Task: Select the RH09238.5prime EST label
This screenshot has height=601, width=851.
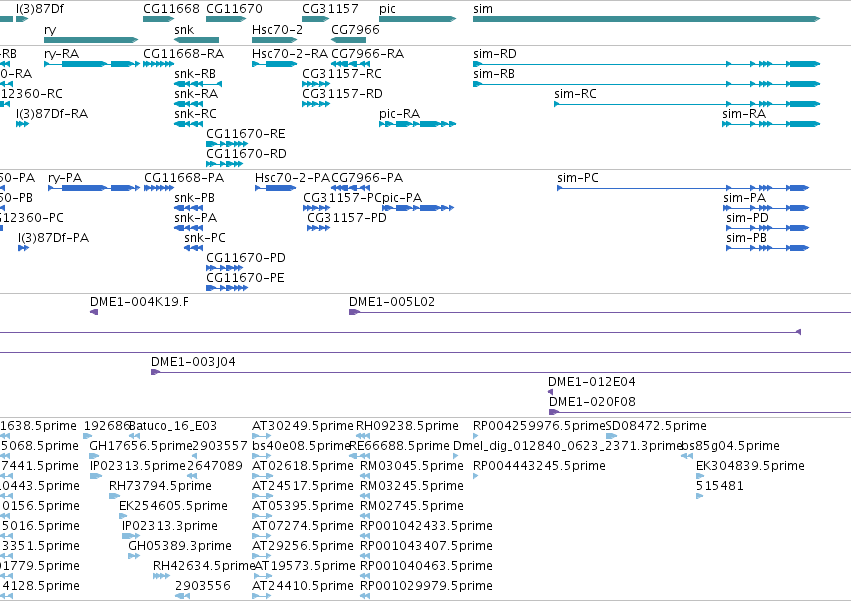Action: point(407,426)
